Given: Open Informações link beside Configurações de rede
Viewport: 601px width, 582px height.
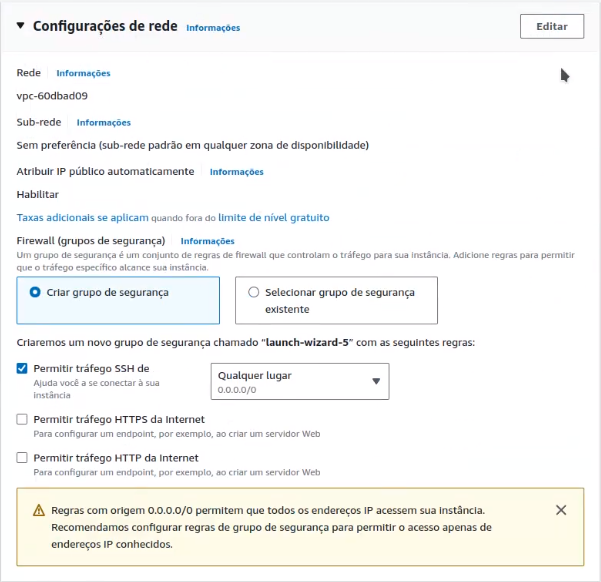Looking at the screenshot, I should pyautogui.click(x=213, y=28).
